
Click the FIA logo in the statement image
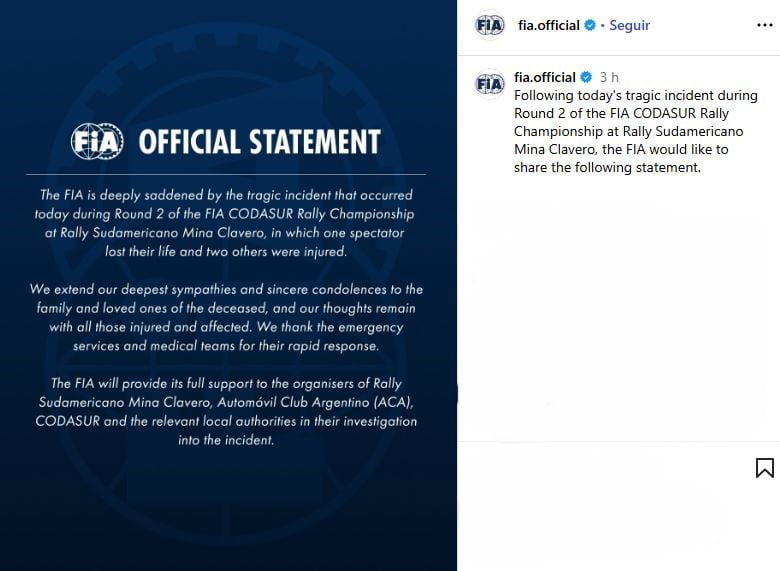click(x=97, y=141)
